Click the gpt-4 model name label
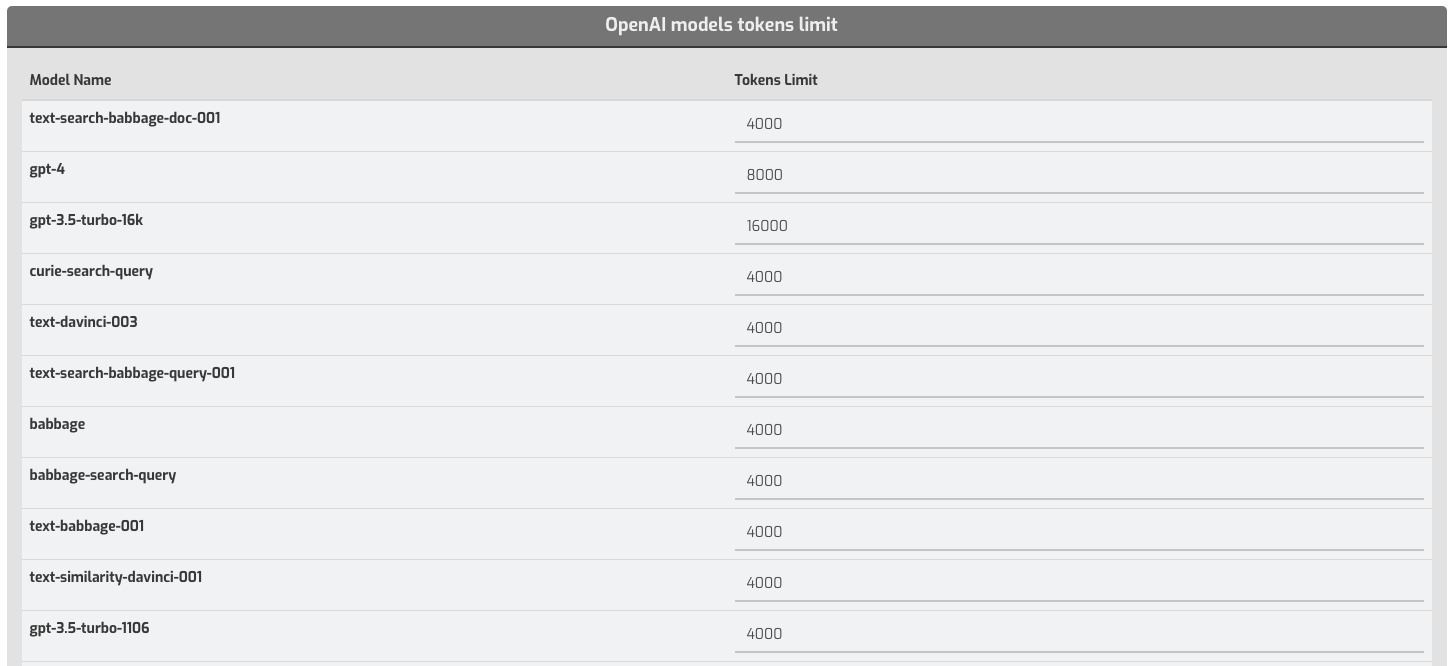Screen dimensions: 1455x666 pyautogui.click(x=47, y=169)
